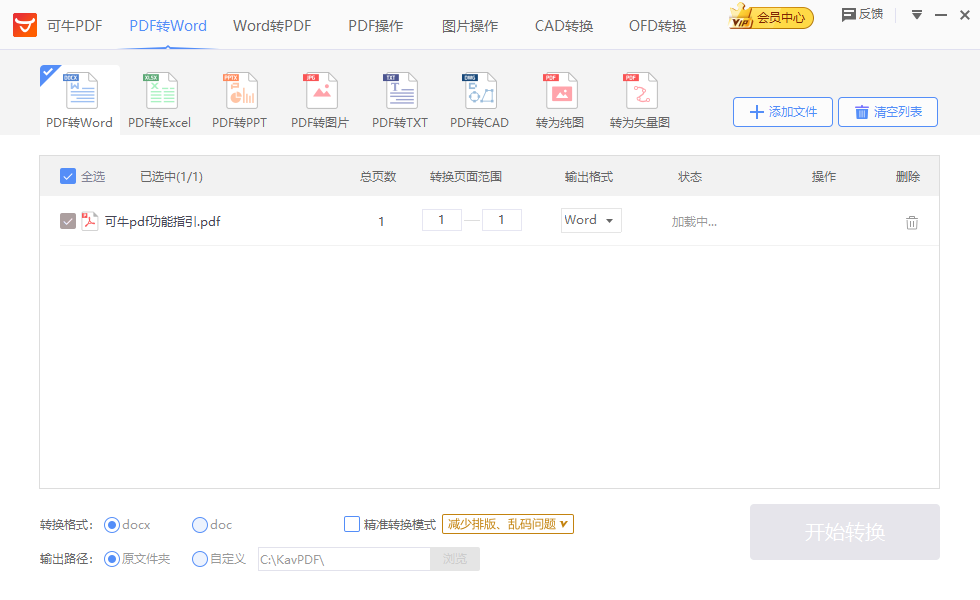
Task: Click the 添加文件 button
Action: 783,112
